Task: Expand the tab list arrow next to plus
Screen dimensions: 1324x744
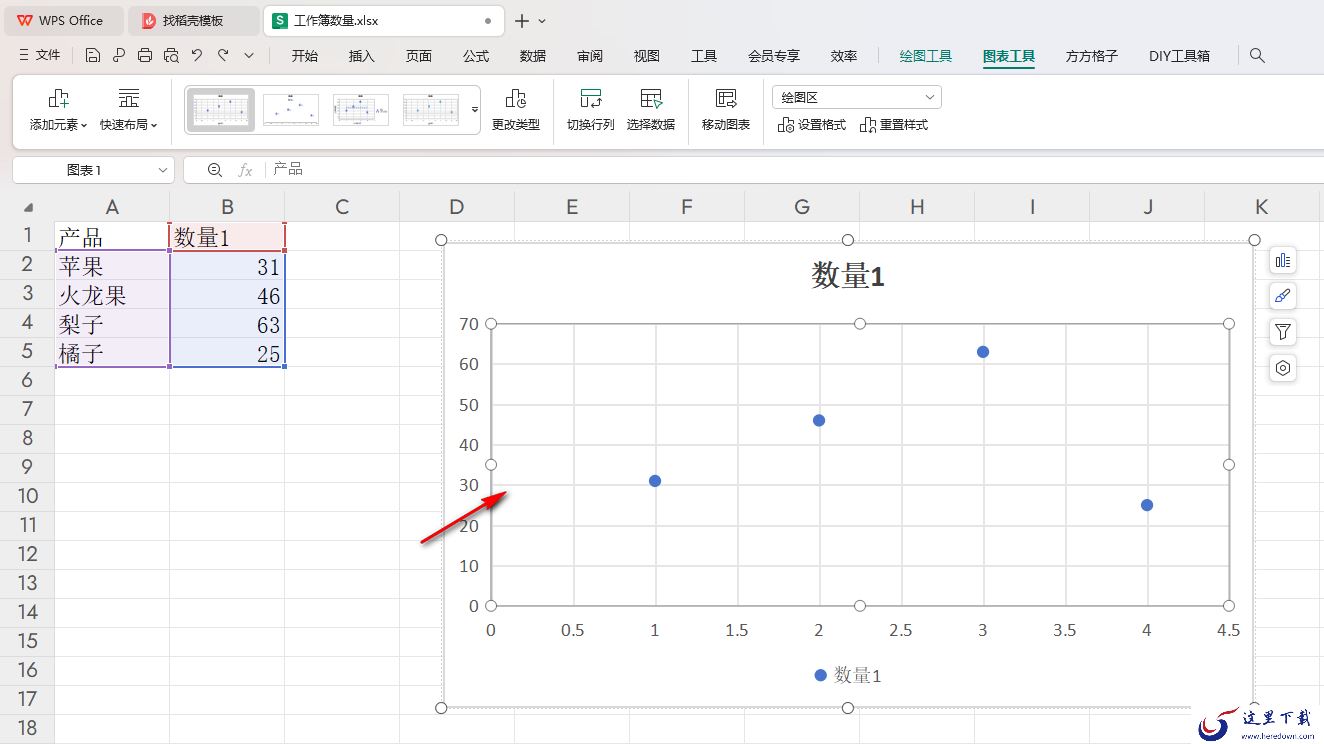Action: point(542,21)
